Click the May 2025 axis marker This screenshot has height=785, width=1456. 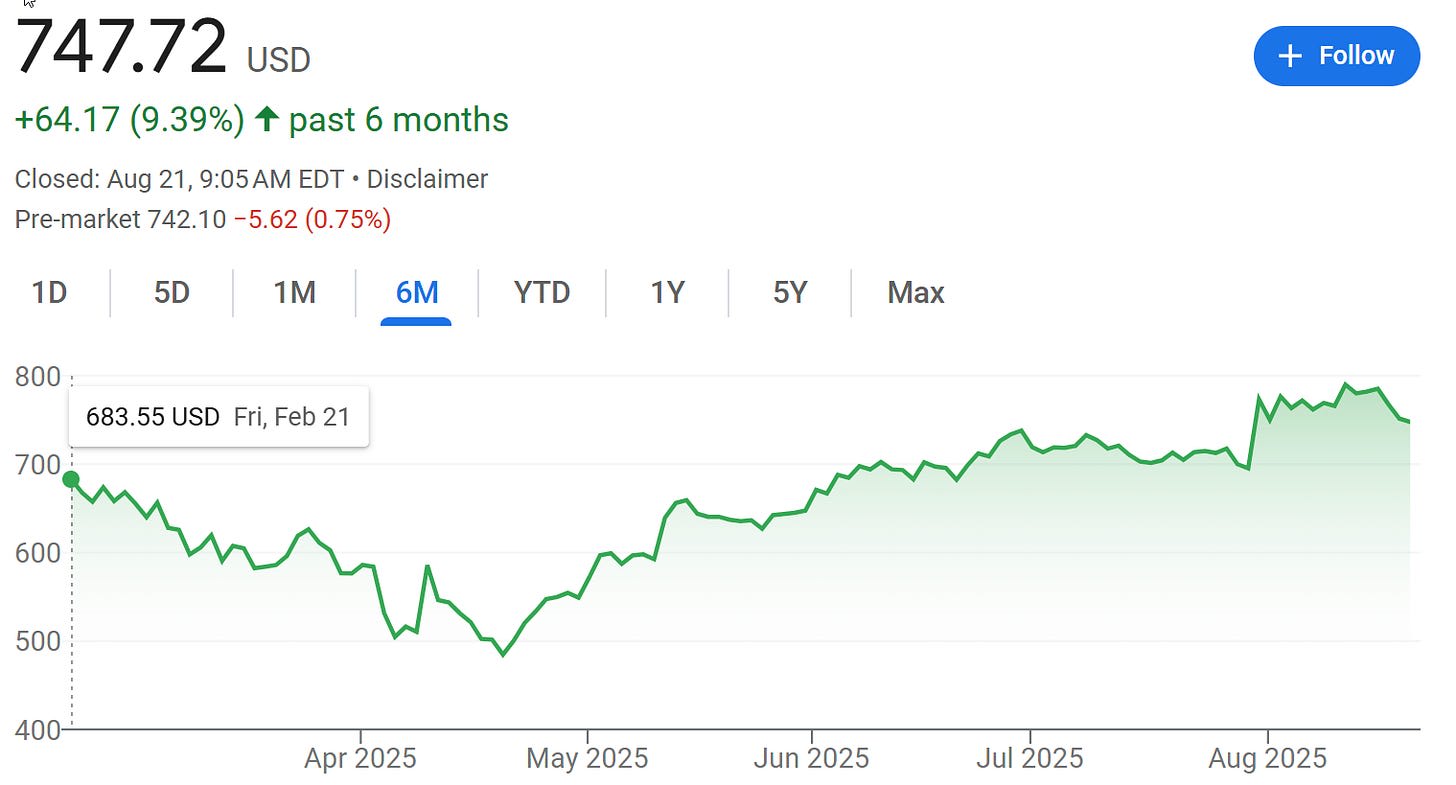[588, 759]
